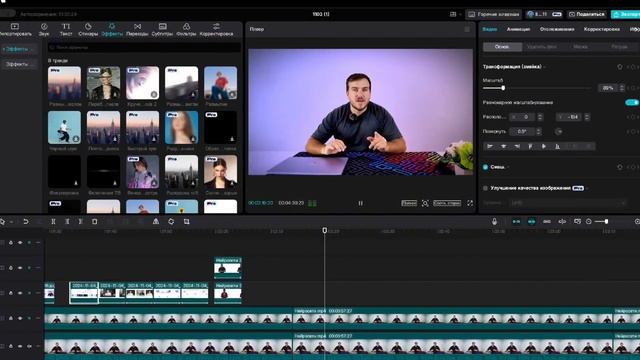Switch to the Adjustment tab in inspector

[x=602, y=29]
